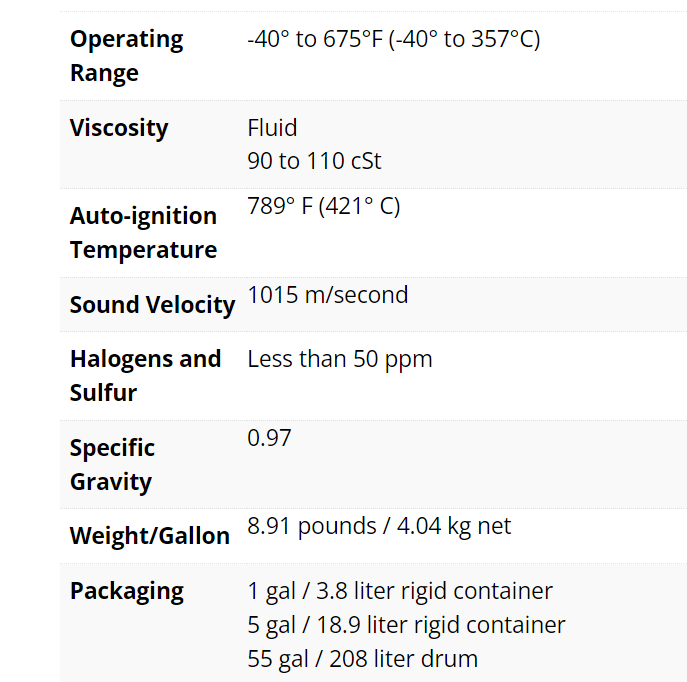Select the Packaging row label
This screenshot has height=682, width=687.
coord(127,591)
